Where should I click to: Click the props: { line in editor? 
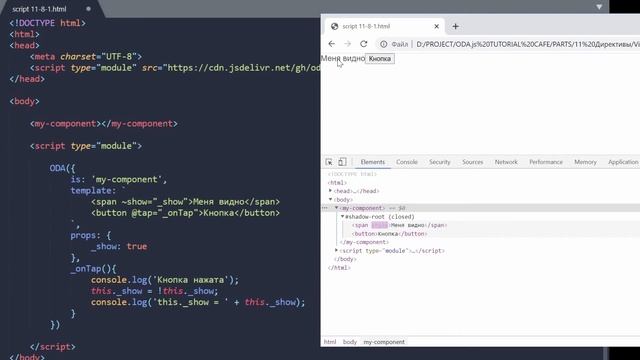[x=91, y=236]
